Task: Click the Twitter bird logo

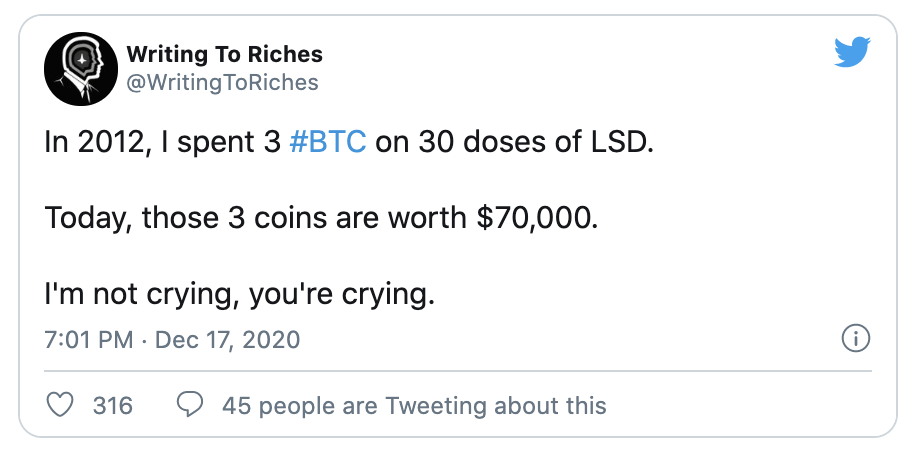Action: click(x=852, y=53)
